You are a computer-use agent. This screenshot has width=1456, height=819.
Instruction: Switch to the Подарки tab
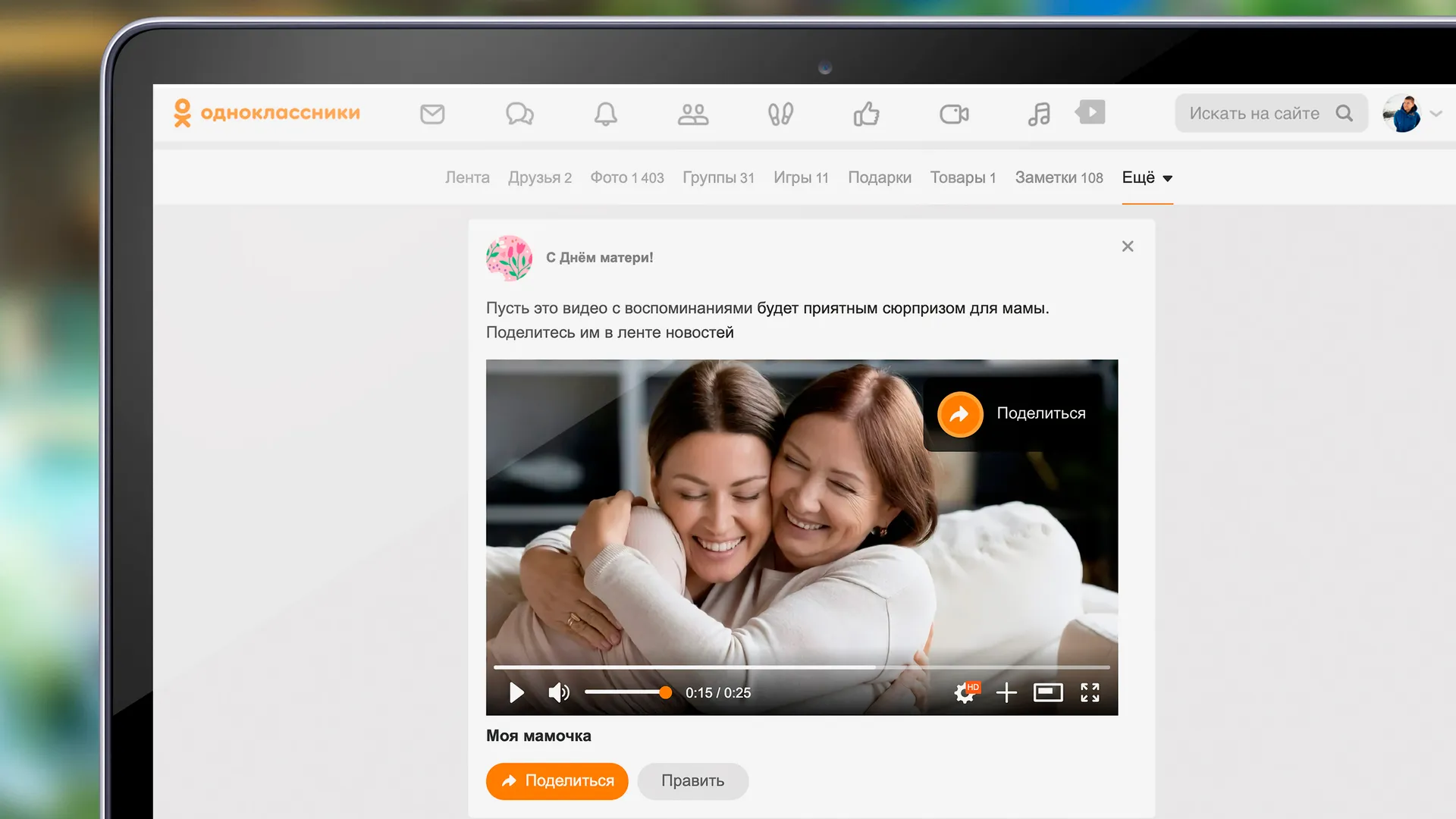(x=880, y=177)
